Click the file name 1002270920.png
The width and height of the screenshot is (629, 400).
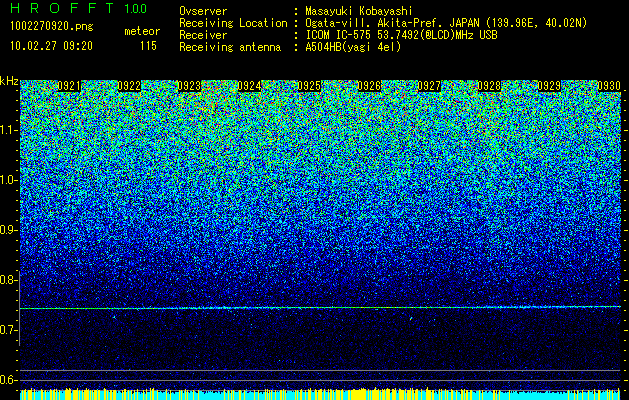tap(52, 26)
